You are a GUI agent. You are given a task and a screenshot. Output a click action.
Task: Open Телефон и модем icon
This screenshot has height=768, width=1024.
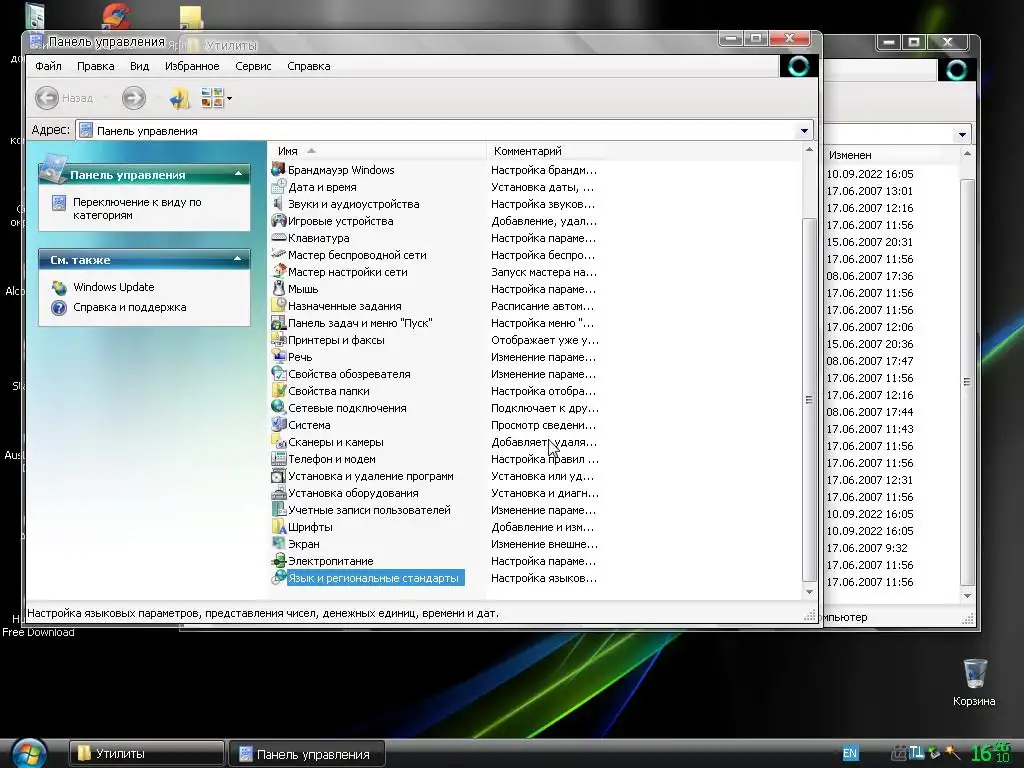click(x=278, y=458)
